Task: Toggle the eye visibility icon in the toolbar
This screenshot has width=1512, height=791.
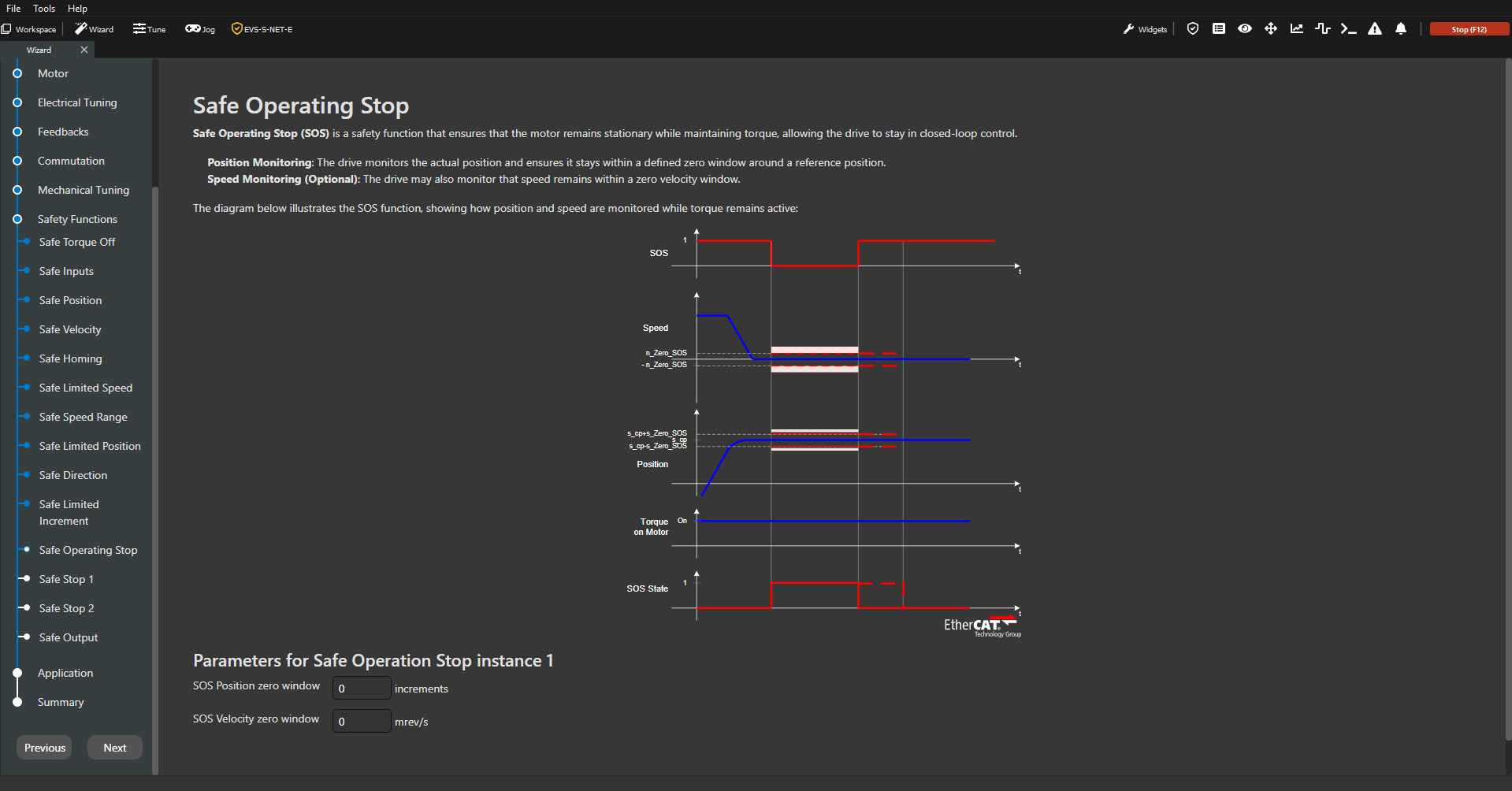Action: tap(1244, 29)
